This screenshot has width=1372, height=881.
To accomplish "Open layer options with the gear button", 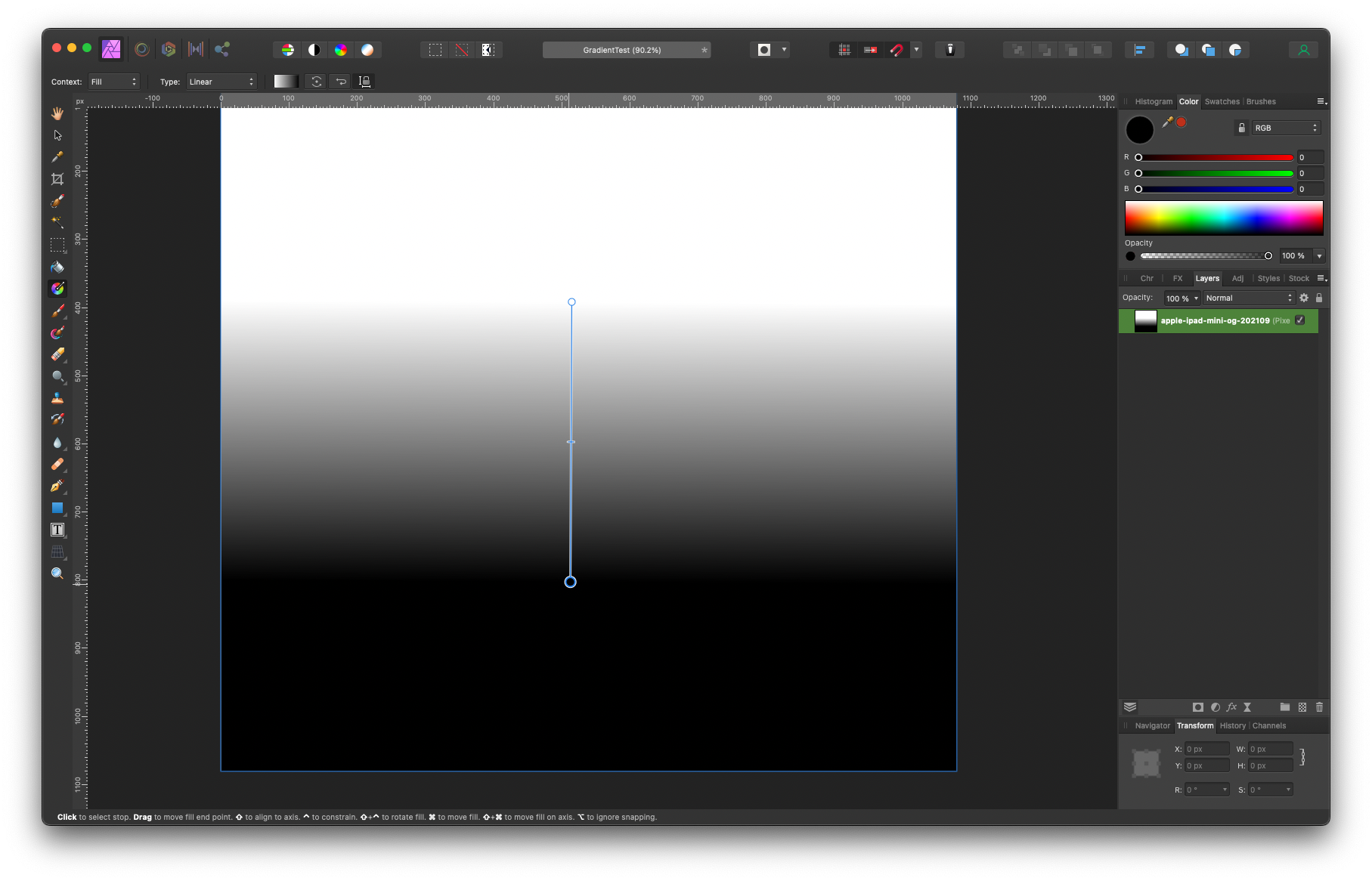I will pos(1303,298).
